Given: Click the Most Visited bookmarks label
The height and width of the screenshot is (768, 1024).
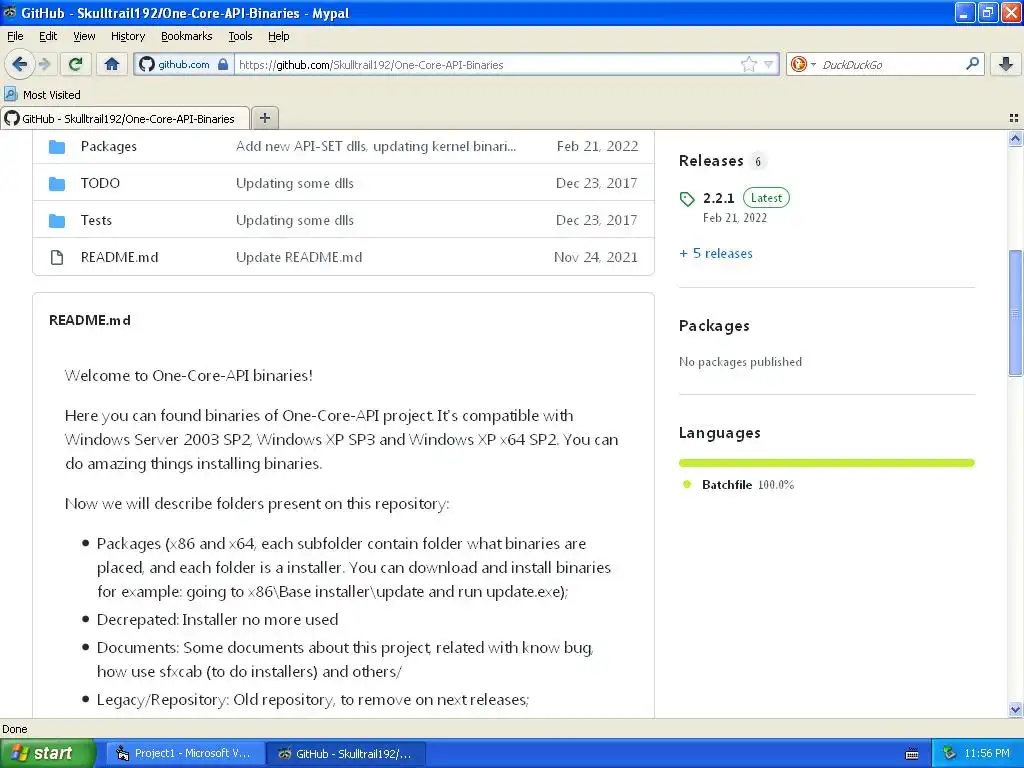Looking at the screenshot, I should (x=52, y=95).
